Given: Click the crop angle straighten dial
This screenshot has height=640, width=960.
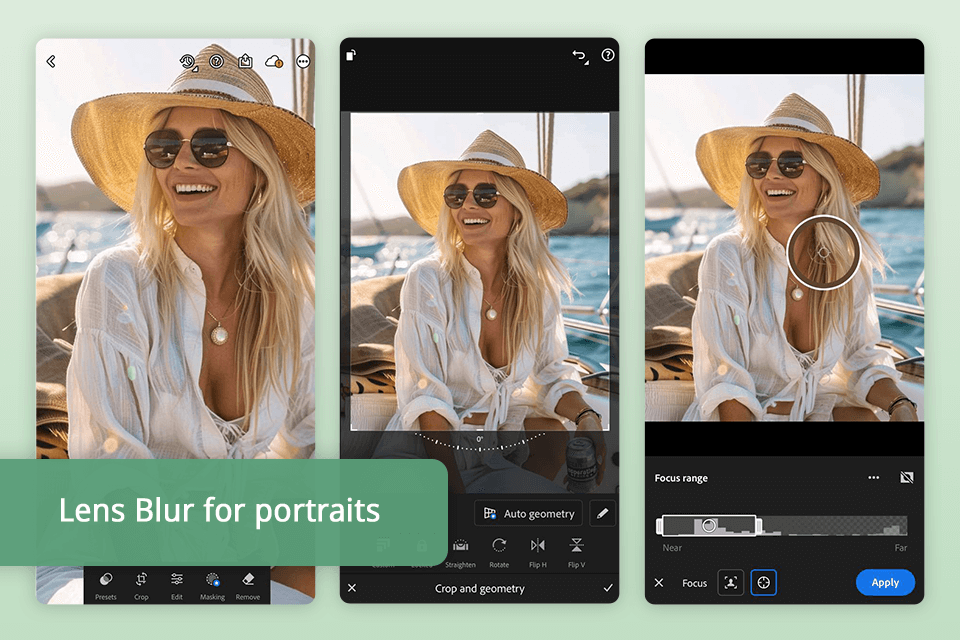Looking at the screenshot, I should click(x=479, y=442).
